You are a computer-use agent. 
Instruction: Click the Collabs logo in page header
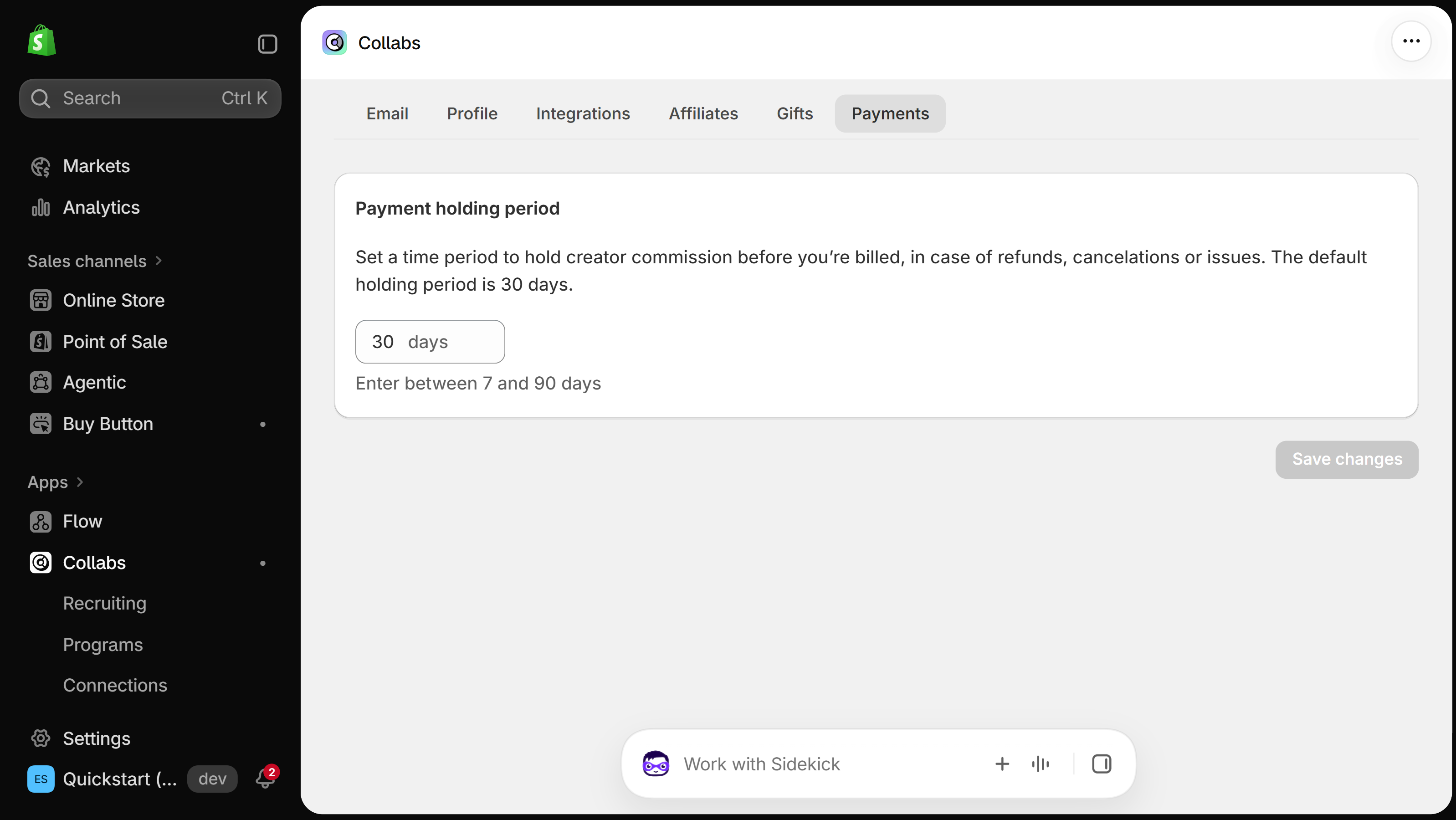tap(334, 43)
